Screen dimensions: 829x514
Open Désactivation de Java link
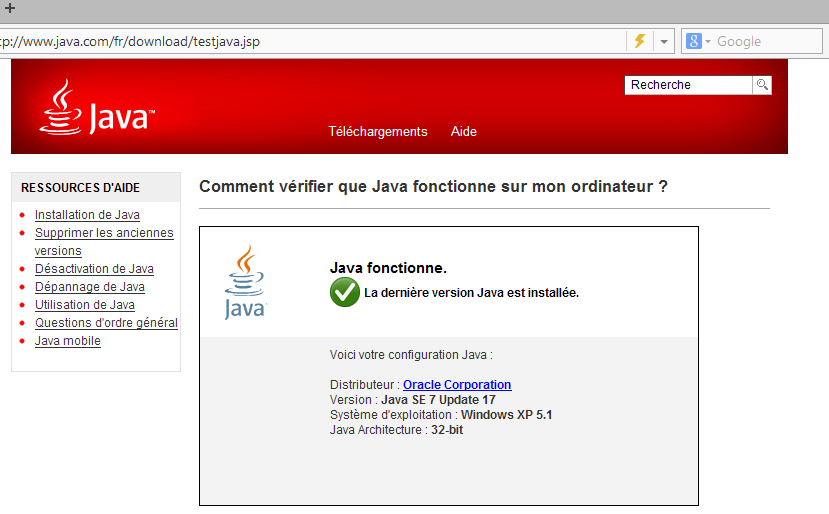[x=94, y=269]
